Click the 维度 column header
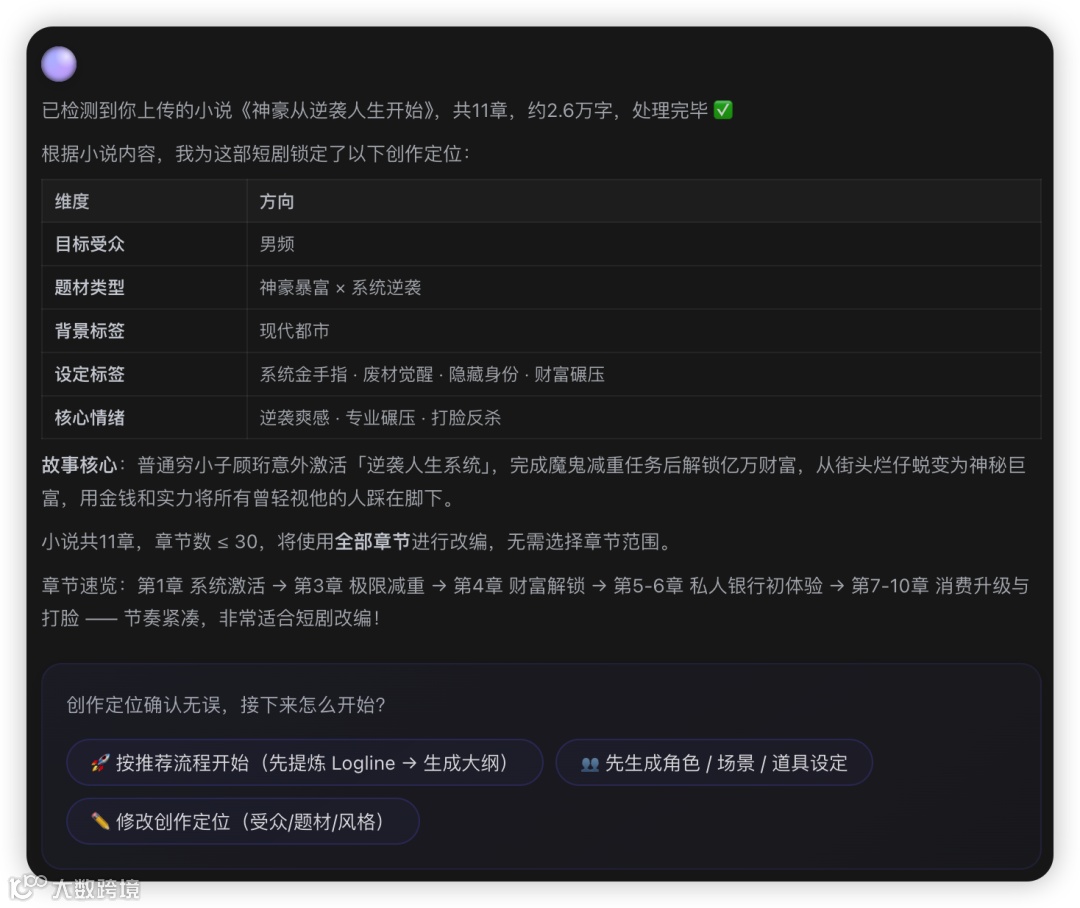This screenshot has height=908, width=1080. (x=144, y=201)
